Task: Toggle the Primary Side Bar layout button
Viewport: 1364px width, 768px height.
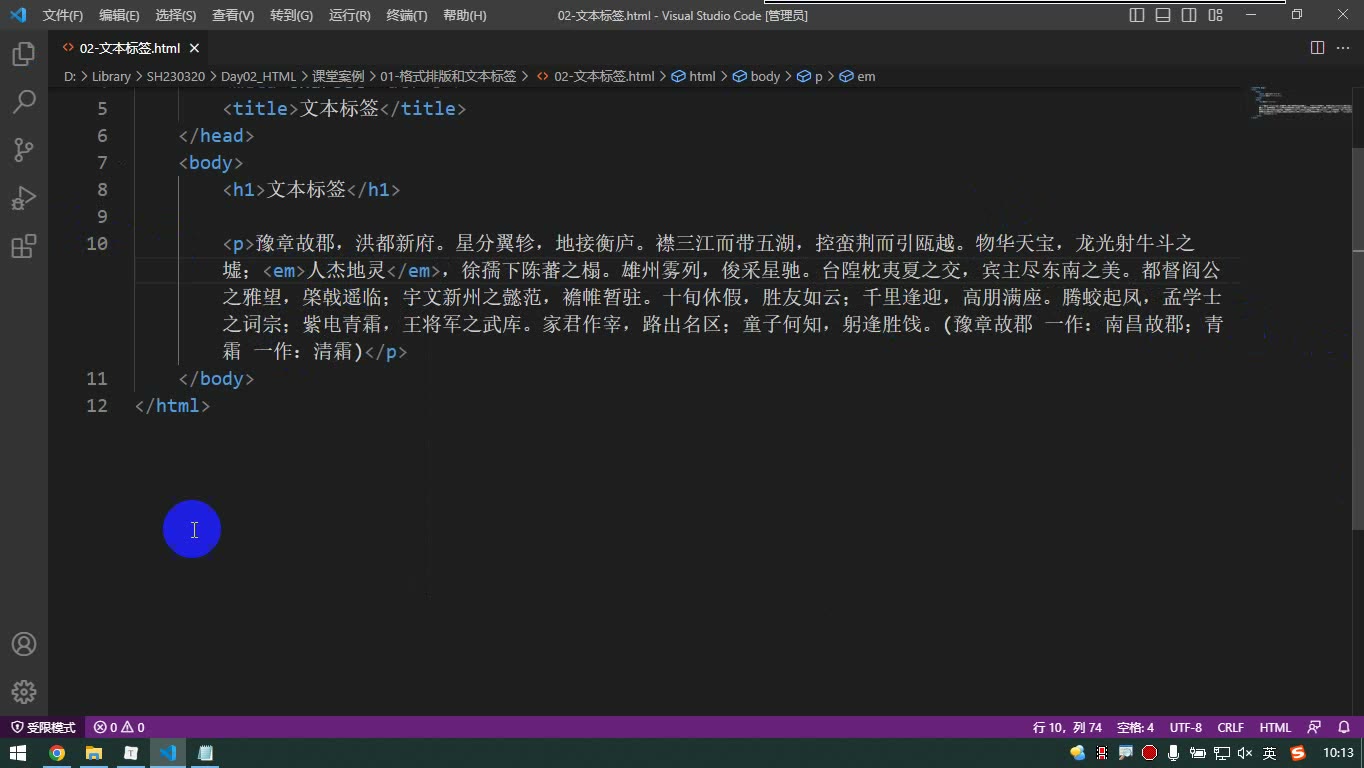Action: pos(1137,15)
